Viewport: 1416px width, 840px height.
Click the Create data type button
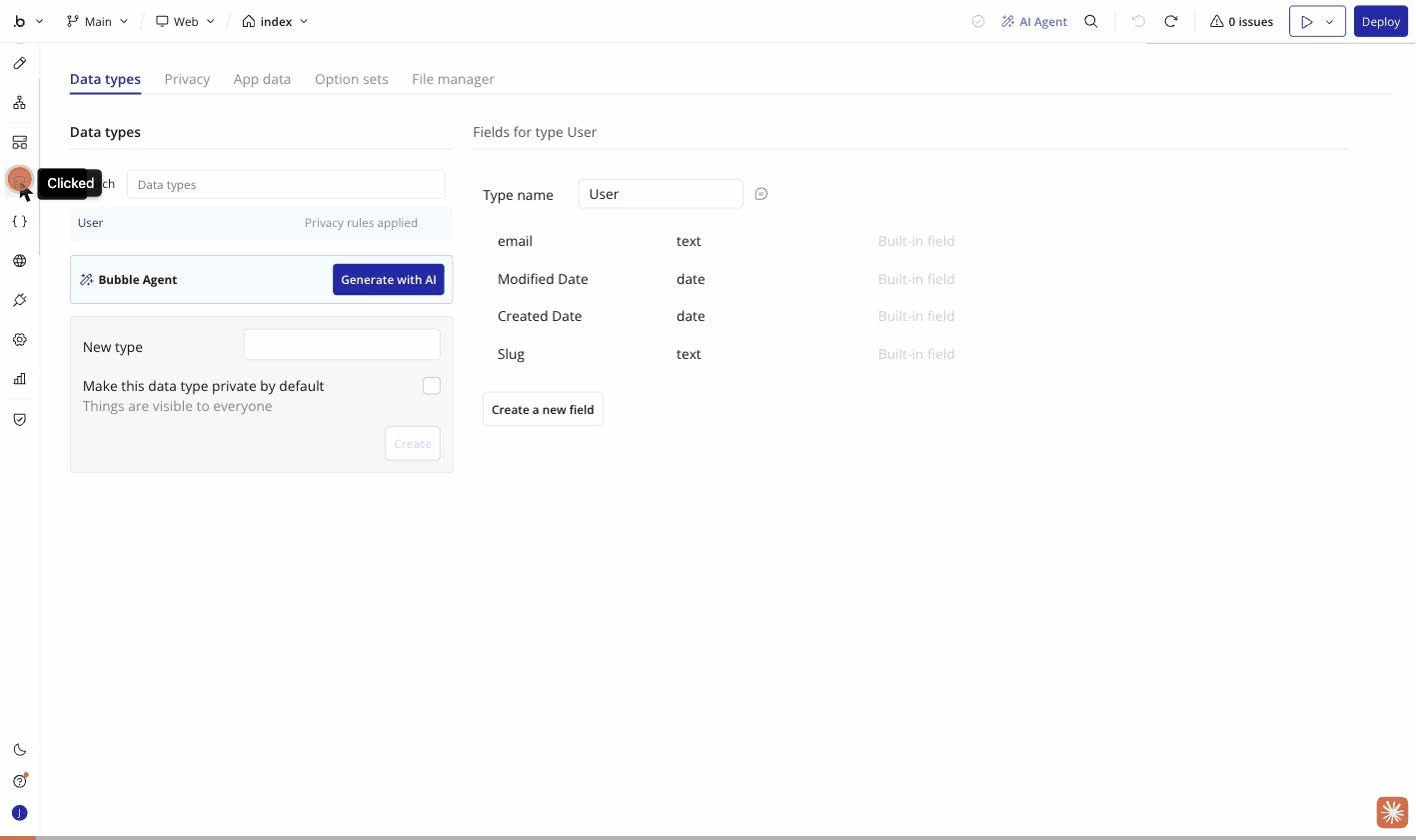412,444
